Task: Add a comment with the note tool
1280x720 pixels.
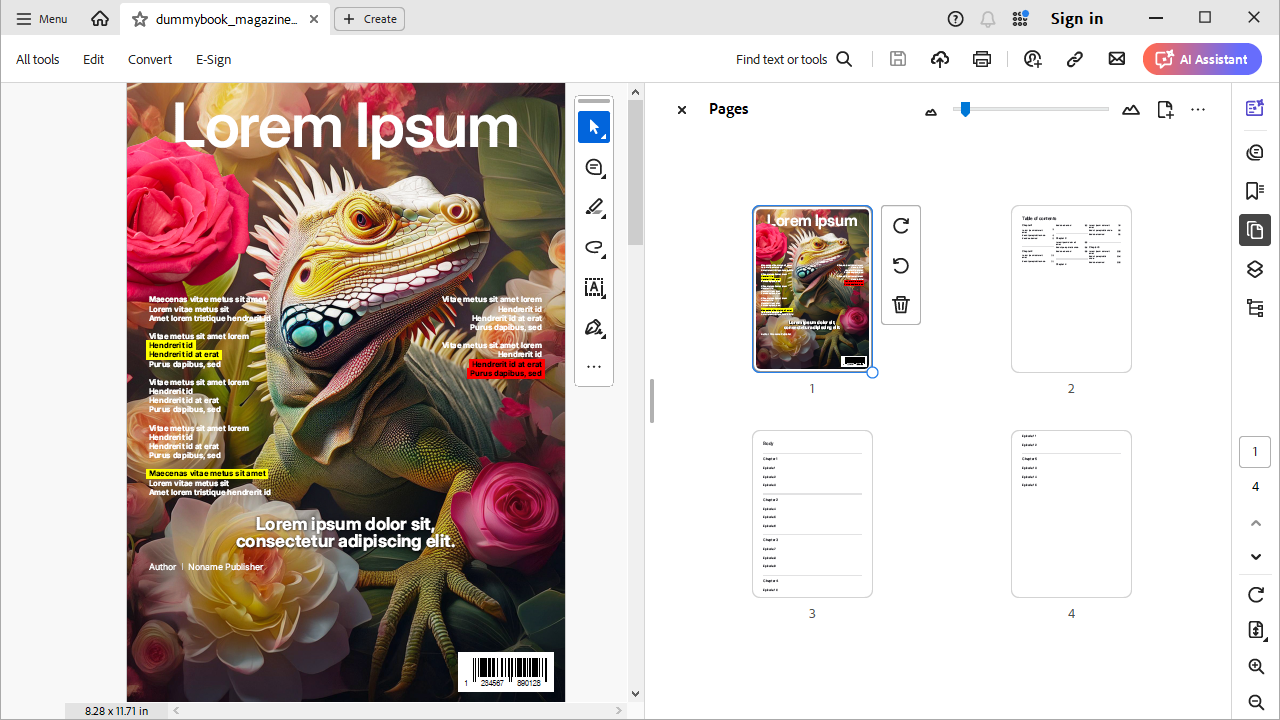Action: pos(594,167)
